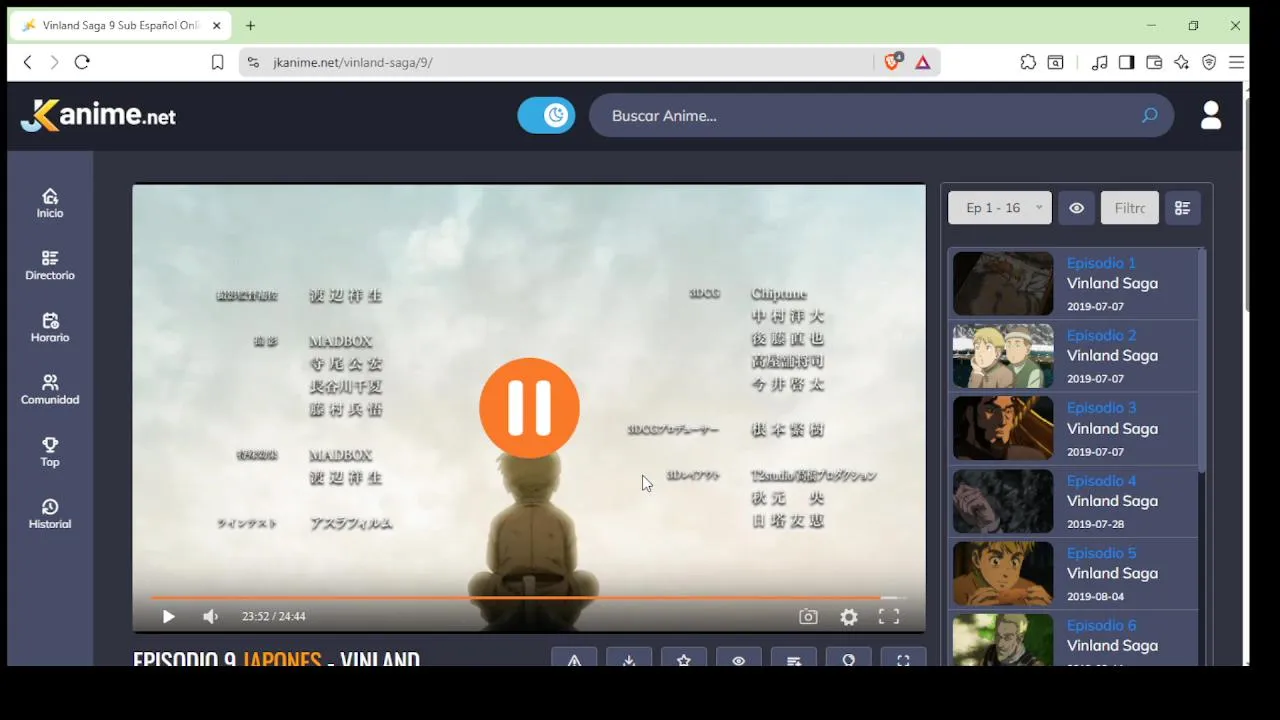Screen dimensions: 1280x720
Task: Toggle watched eye button below player
Action: [x=739, y=658]
